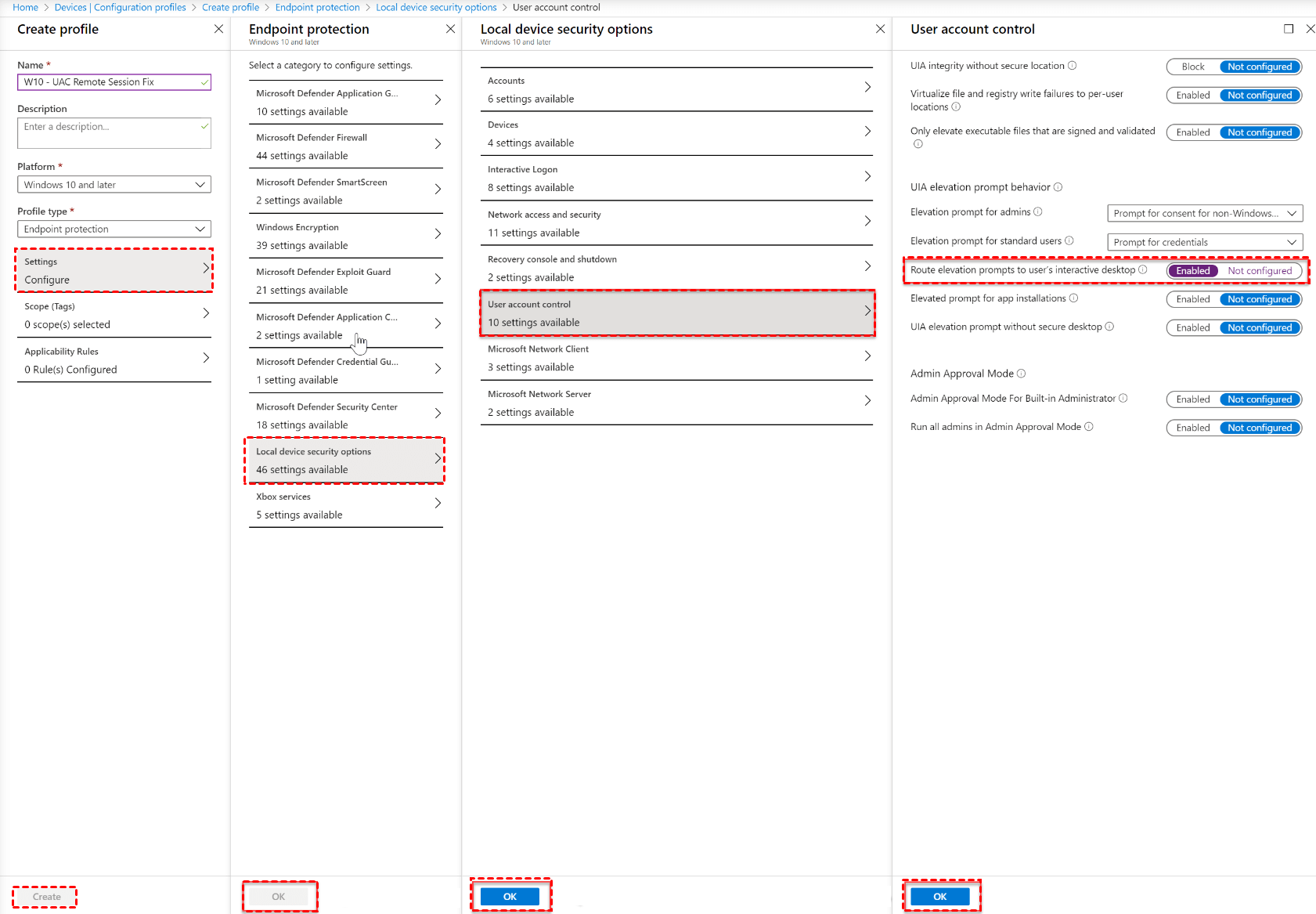Viewport: 1316px width, 914px height.
Task: Click info icon for Elevated prompt for app installations
Action: pyautogui.click(x=1074, y=298)
